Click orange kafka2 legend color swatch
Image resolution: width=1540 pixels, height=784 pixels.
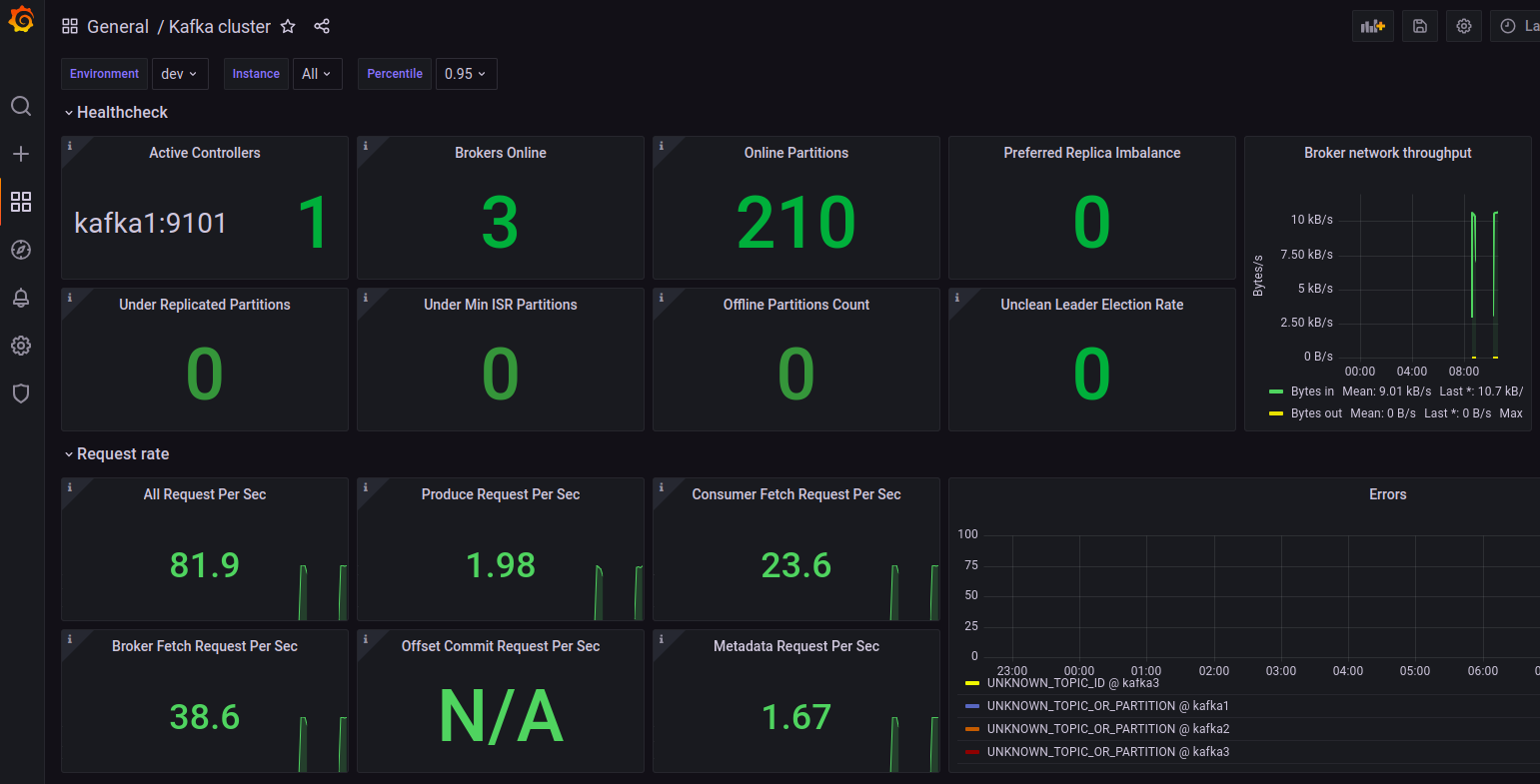coord(972,729)
